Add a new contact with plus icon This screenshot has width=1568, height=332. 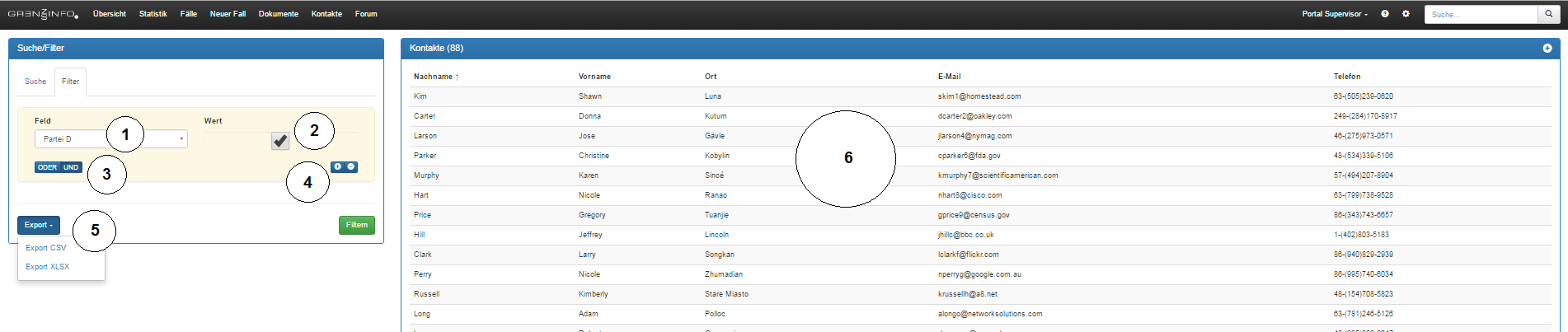[1547, 49]
